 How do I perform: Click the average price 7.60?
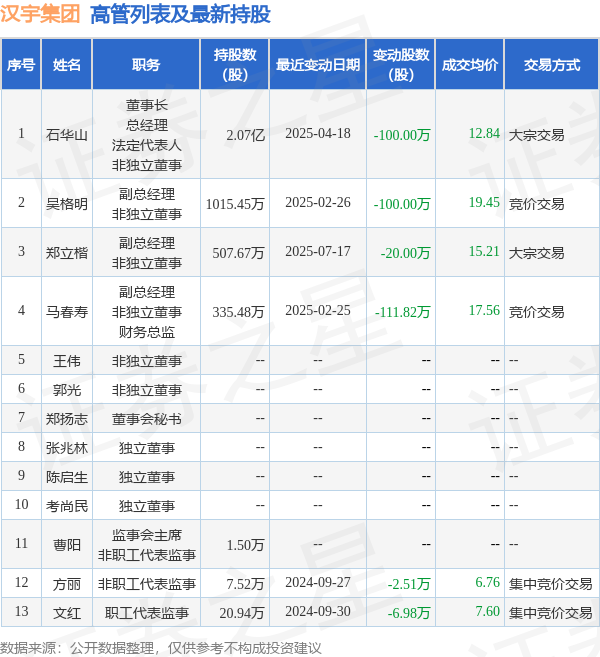(488, 612)
